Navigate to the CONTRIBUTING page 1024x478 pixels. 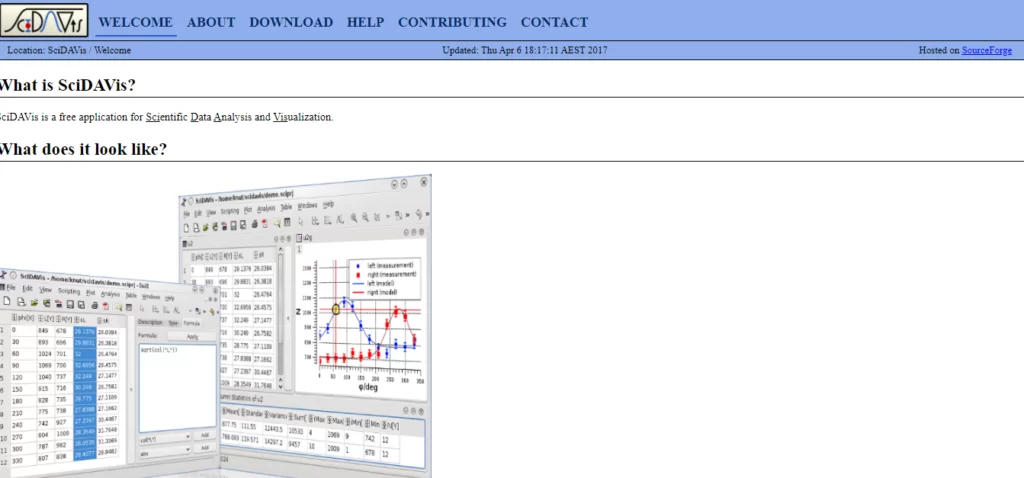[452, 22]
